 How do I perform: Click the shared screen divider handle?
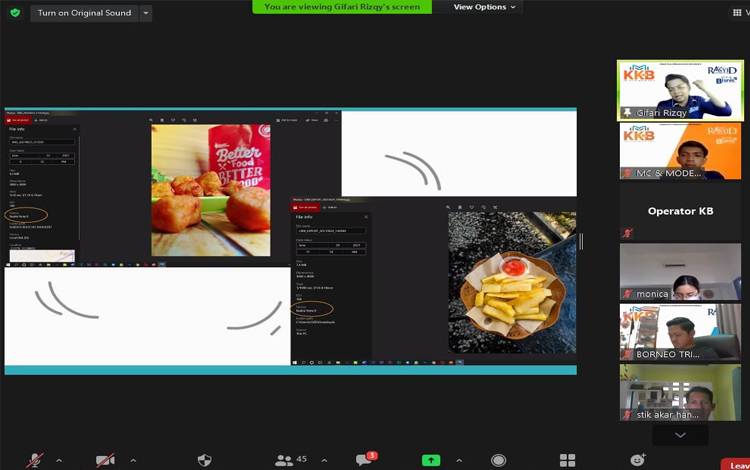pos(581,241)
